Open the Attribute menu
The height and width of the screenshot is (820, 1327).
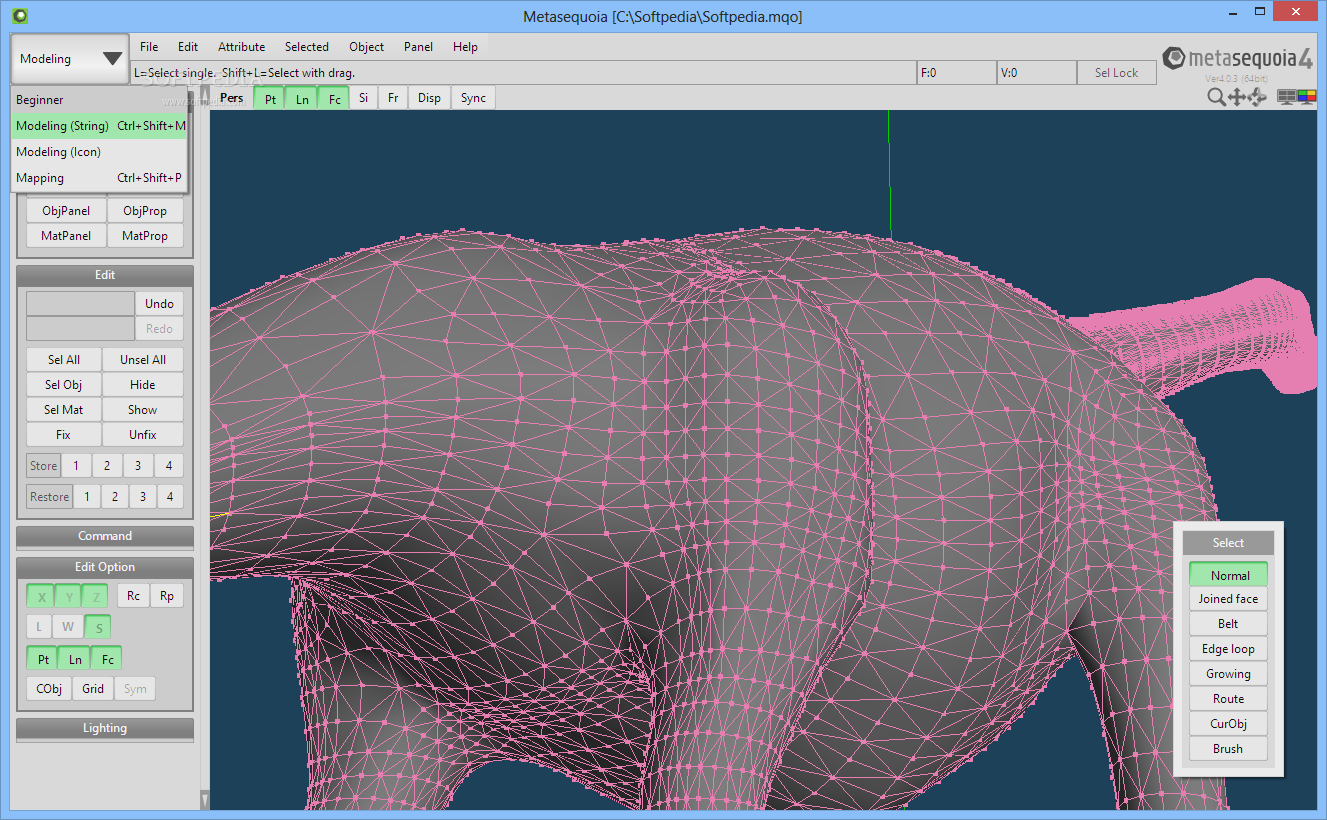[x=242, y=47]
